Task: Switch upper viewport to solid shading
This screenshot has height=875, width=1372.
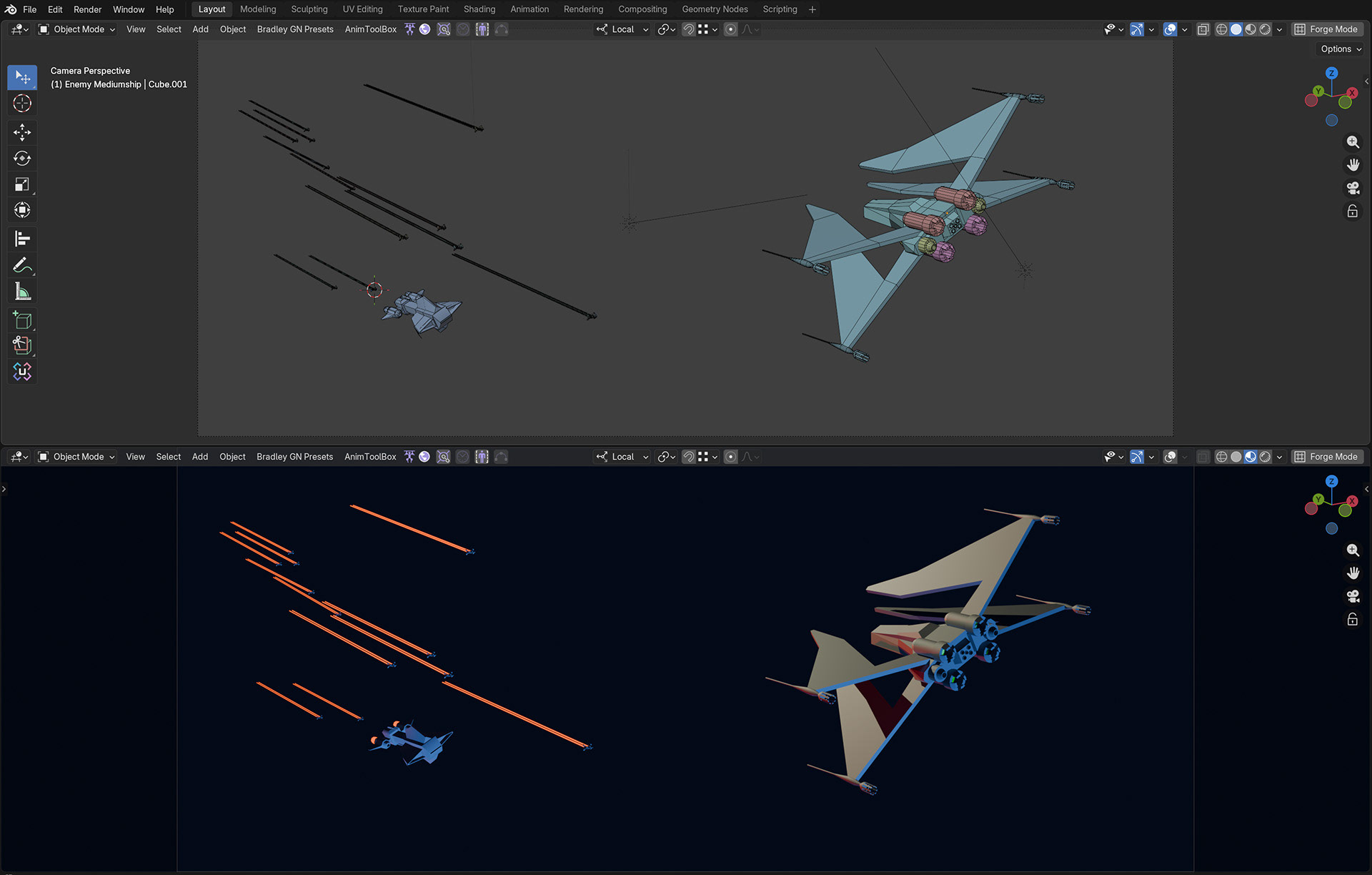Action: [x=1236, y=29]
